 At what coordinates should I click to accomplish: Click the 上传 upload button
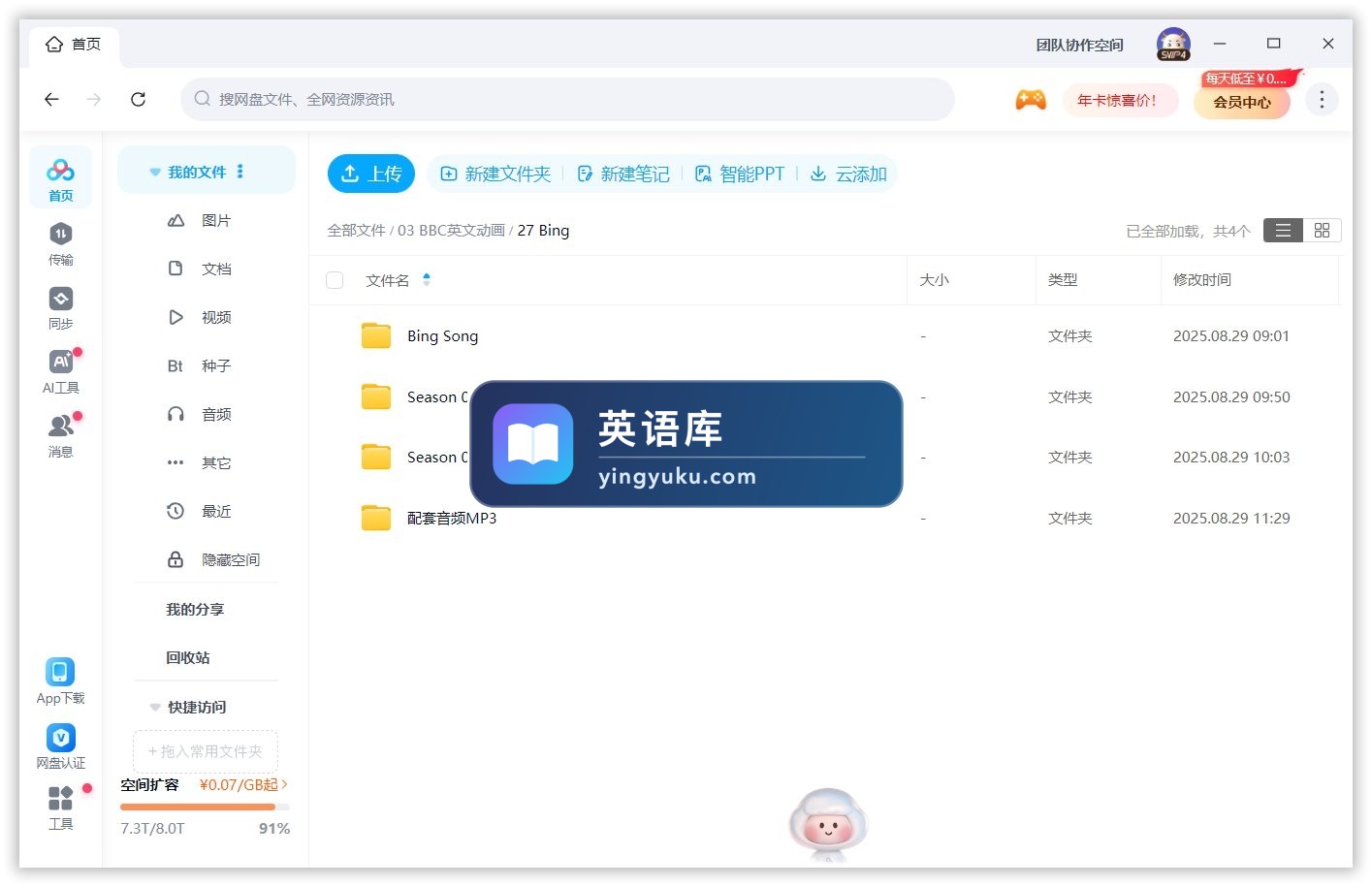(x=371, y=174)
